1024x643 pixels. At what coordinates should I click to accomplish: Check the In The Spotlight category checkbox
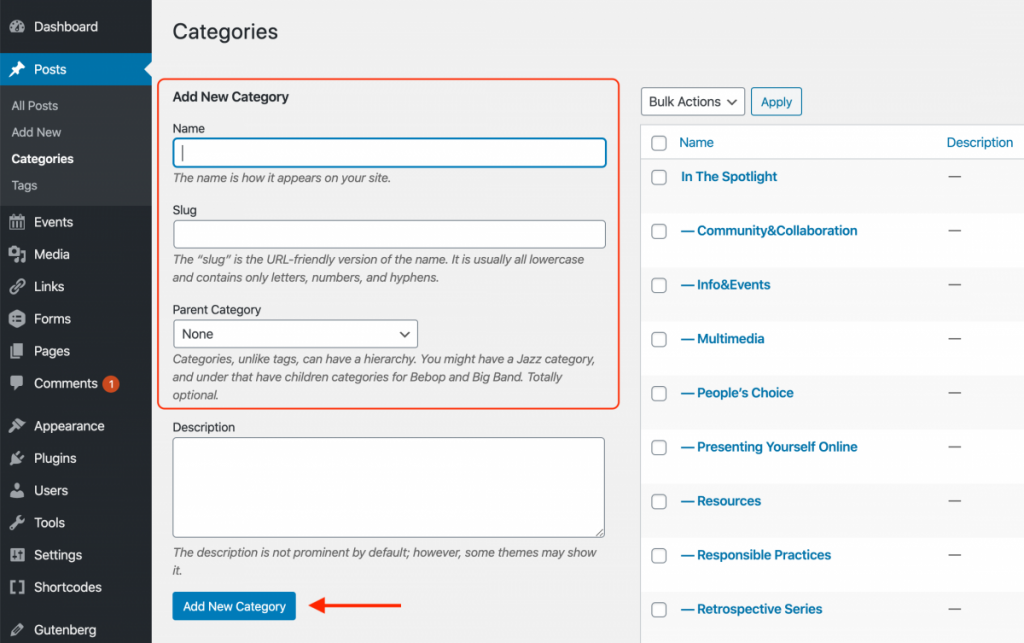[659, 178]
